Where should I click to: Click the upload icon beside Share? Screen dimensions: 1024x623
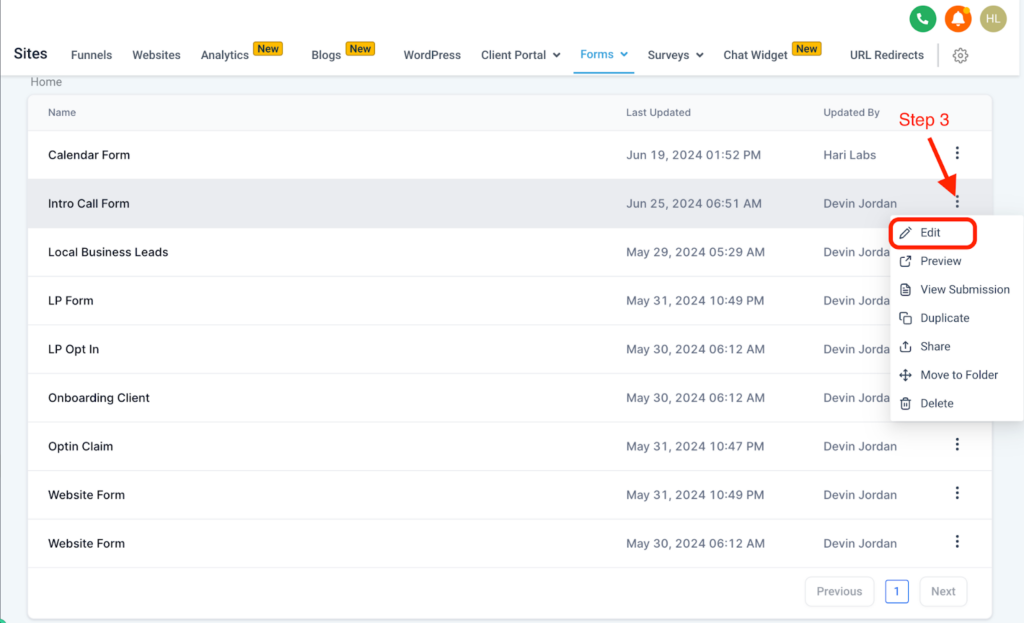(905, 346)
